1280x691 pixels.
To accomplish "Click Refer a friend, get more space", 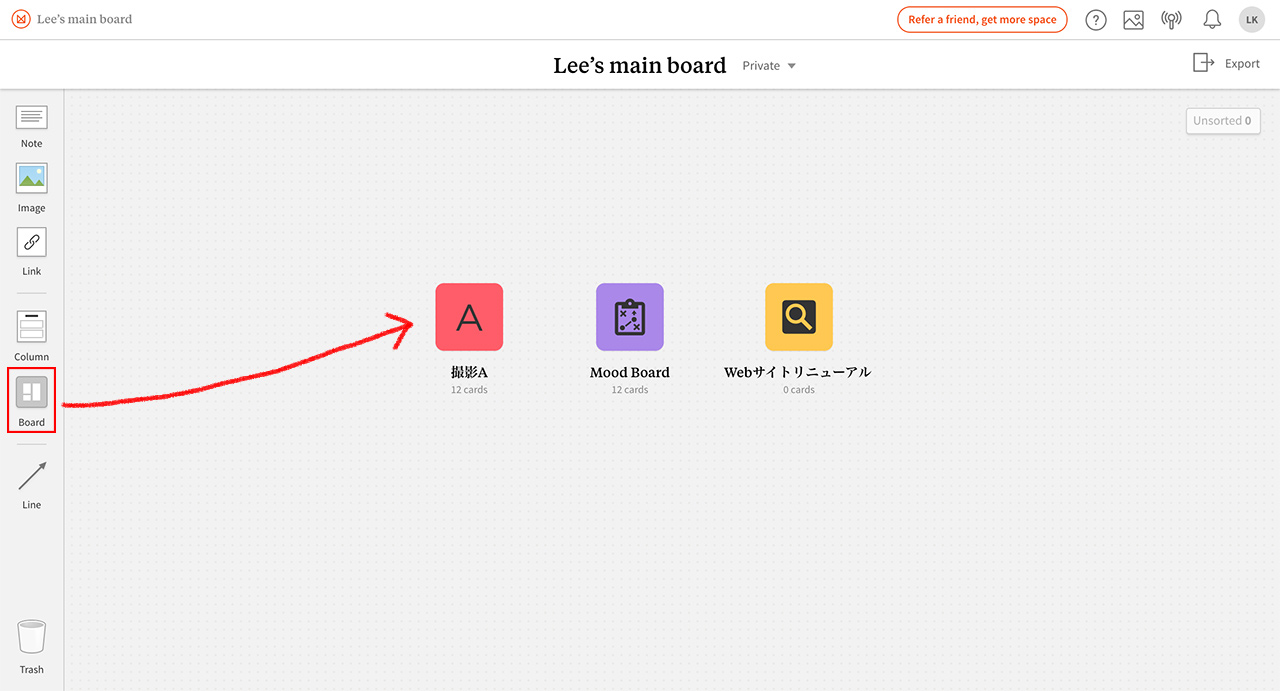I will coord(982,20).
